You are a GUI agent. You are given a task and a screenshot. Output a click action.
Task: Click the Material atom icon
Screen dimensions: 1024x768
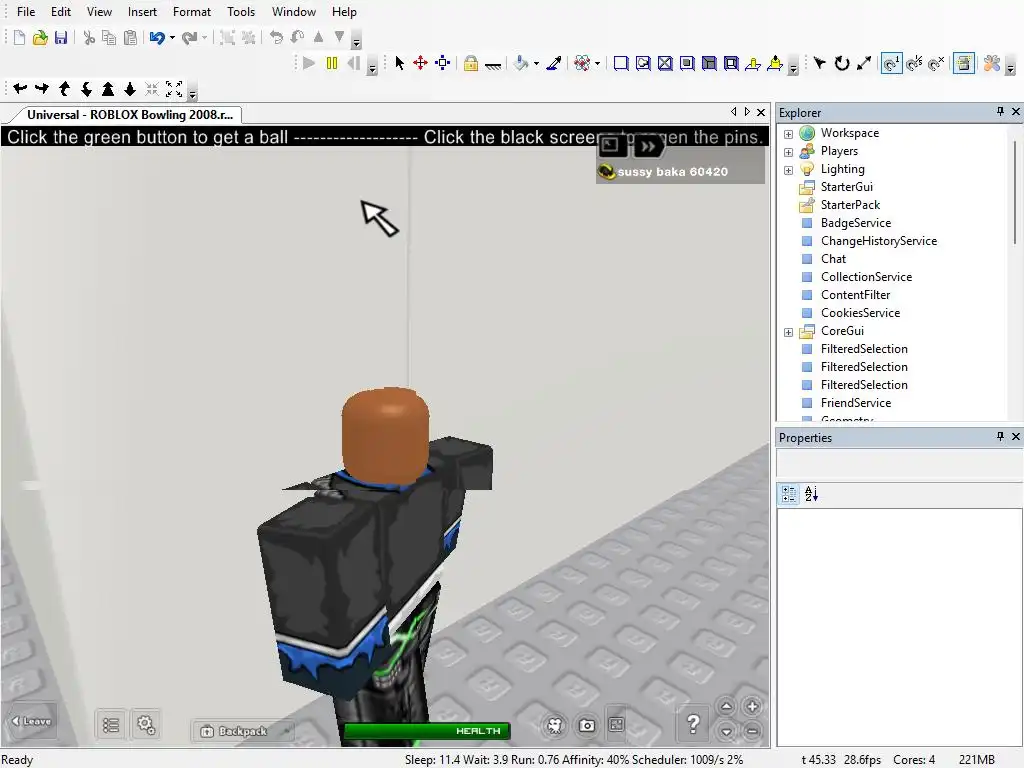582,63
